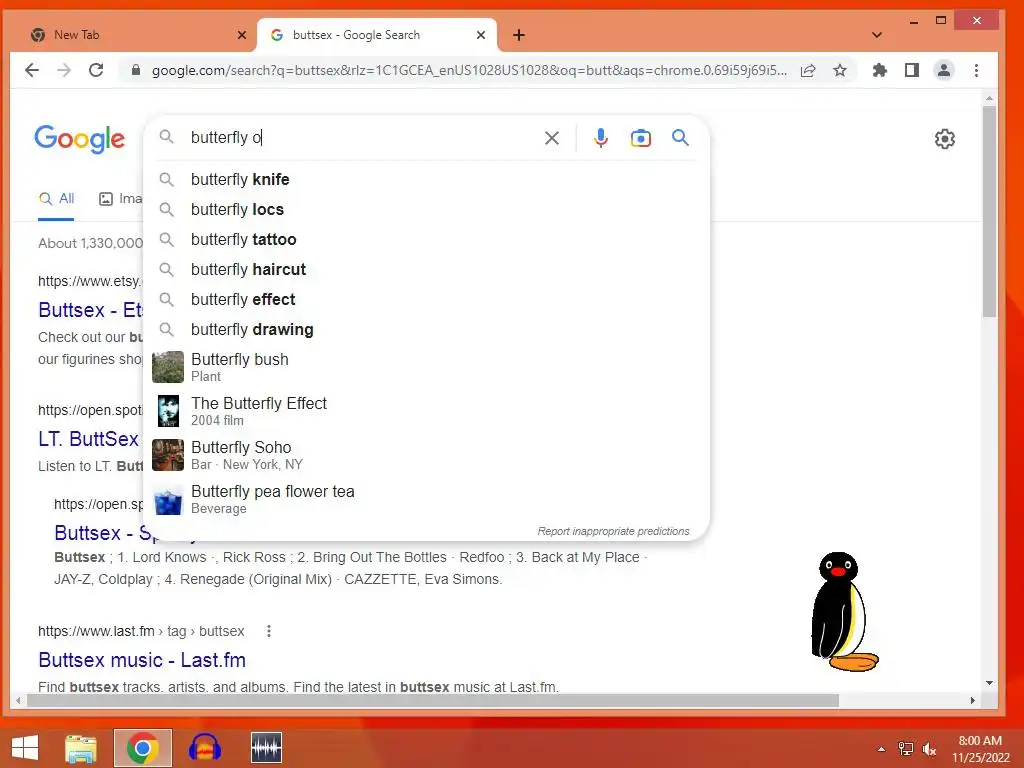
Task: Click Butterfly Soho thumbnail image
Action: [168, 455]
